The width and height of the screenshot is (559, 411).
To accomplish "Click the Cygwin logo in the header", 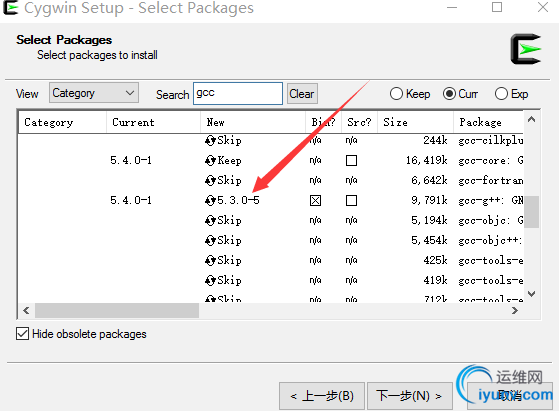I will pos(525,49).
